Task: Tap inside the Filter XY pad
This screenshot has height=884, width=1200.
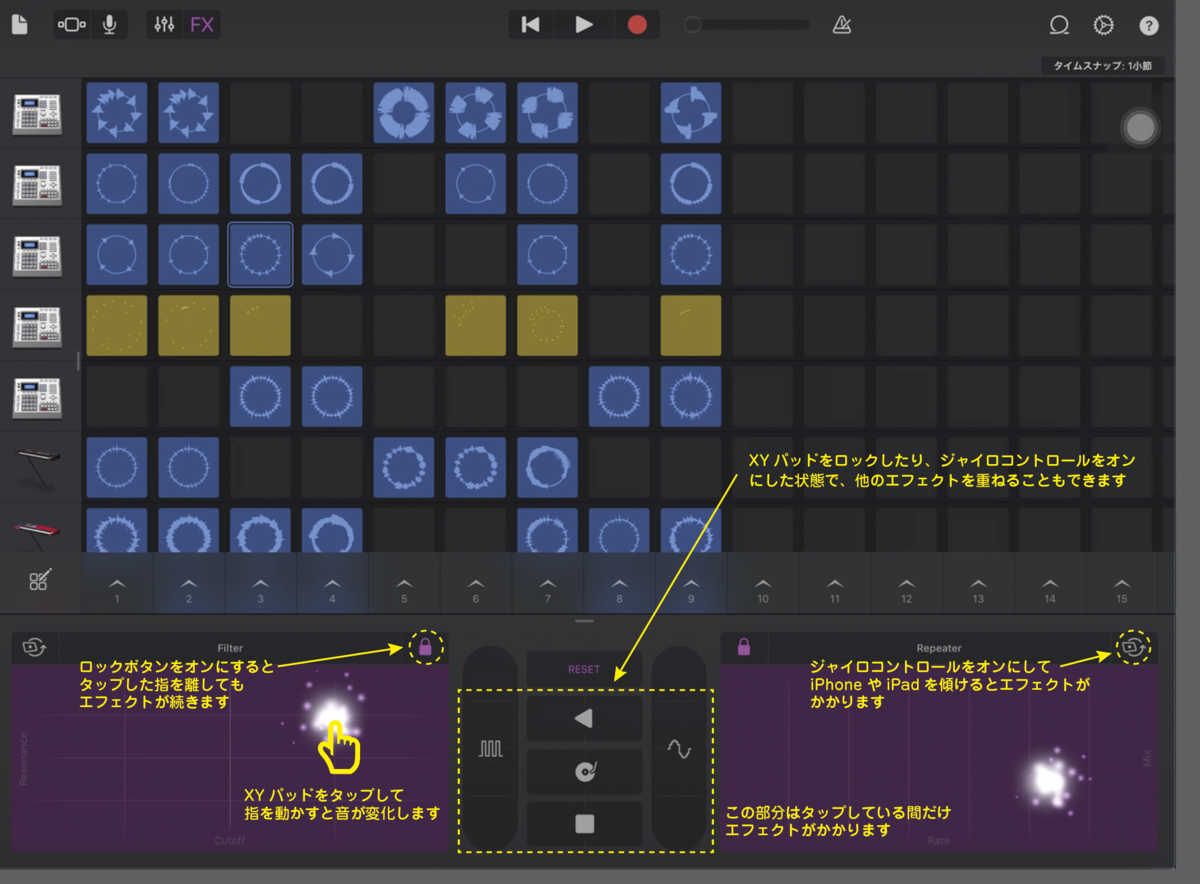Action: point(230,758)
